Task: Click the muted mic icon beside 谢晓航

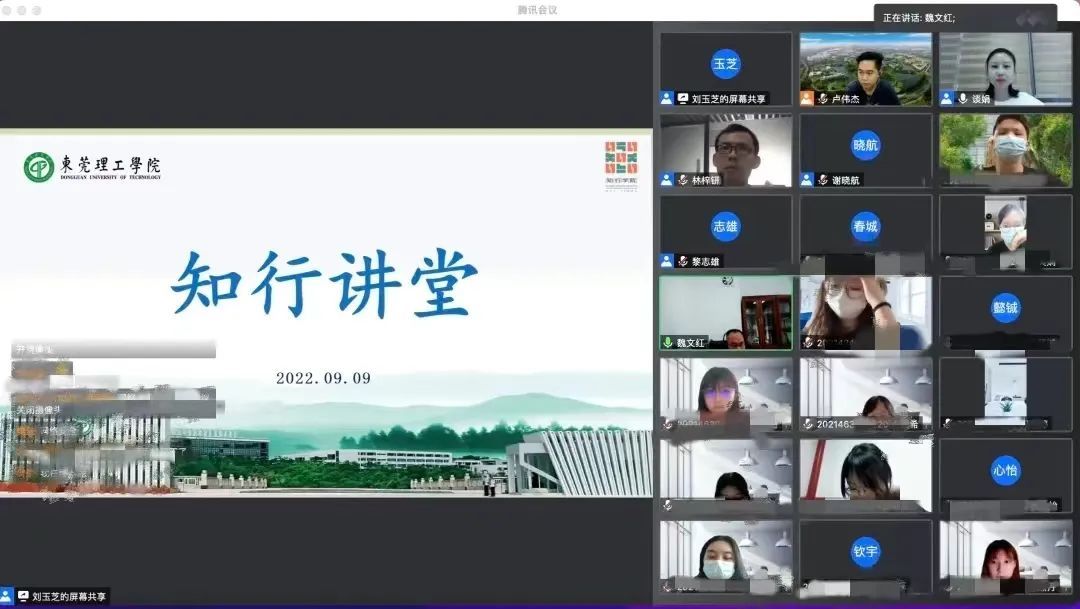Action: tap(822, 180)
